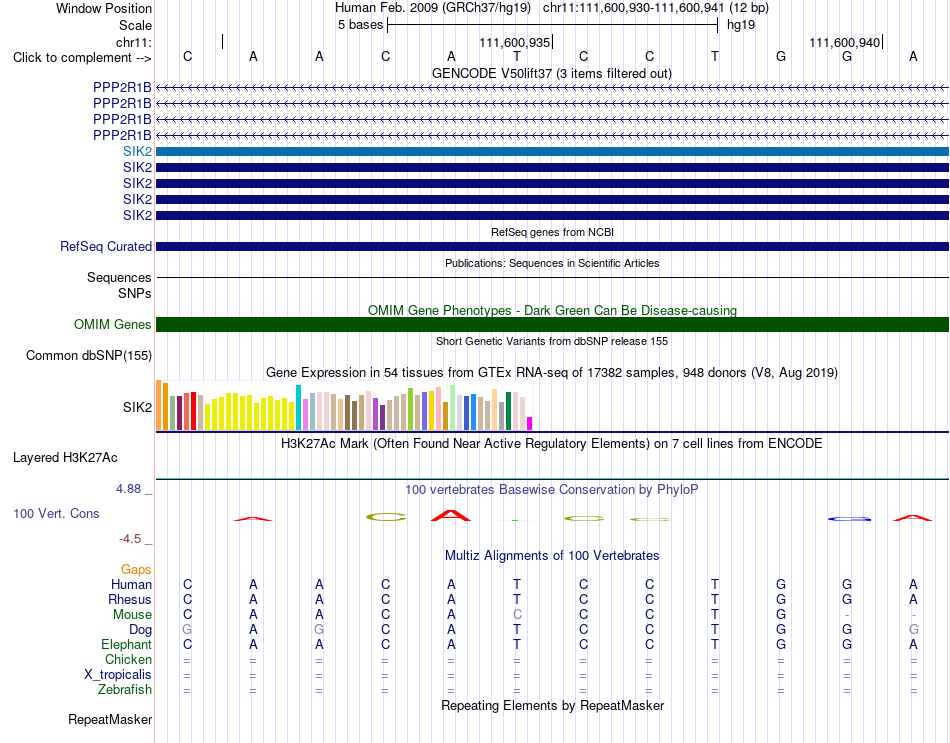Click the OMIM Genes label
Screen dimensions: 950x743
[113, 324]
